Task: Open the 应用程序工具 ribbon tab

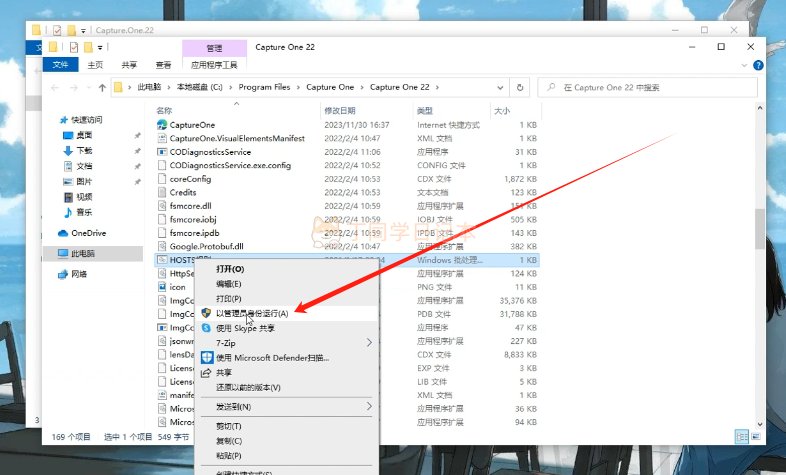Action: [214, 65]
